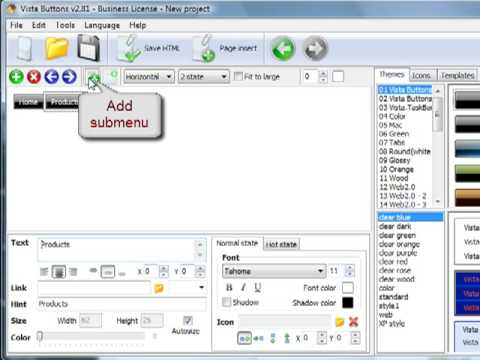The image size is (480, 360).
Task: Switch to the Hot state tab
Action: coord(281,244)
